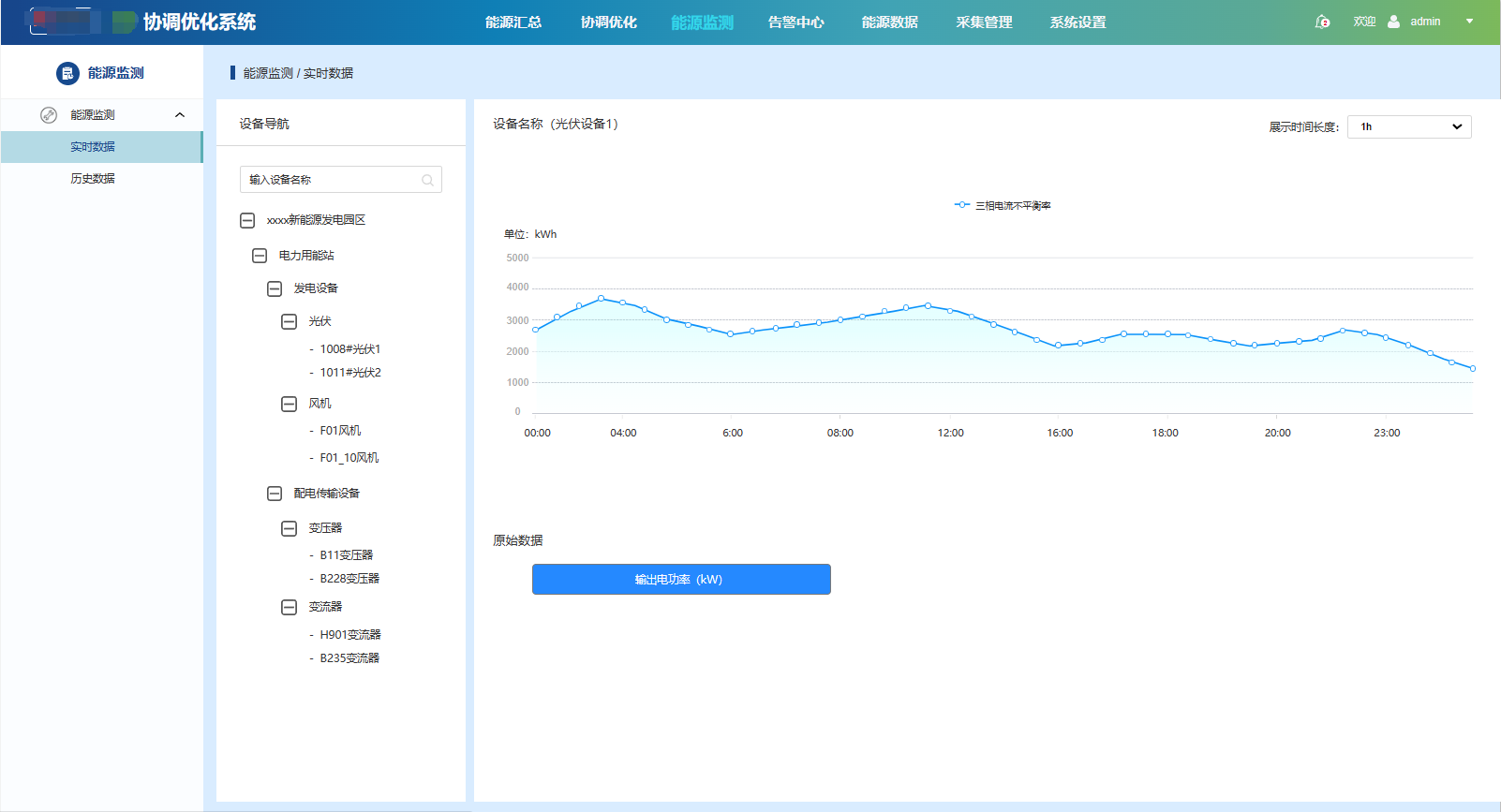Select the 能源监测 top menu
The width and height of the screenshot is (1501, 812).
pos(703,22)
